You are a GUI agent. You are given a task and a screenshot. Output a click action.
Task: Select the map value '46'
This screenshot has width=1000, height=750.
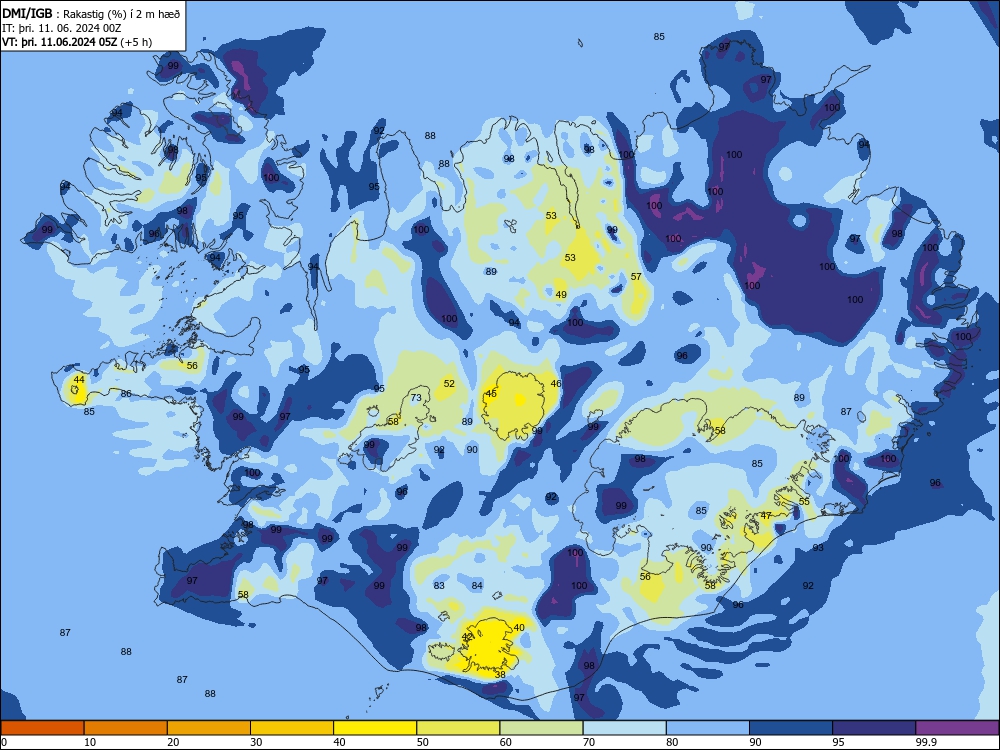[x=556, y=383]
